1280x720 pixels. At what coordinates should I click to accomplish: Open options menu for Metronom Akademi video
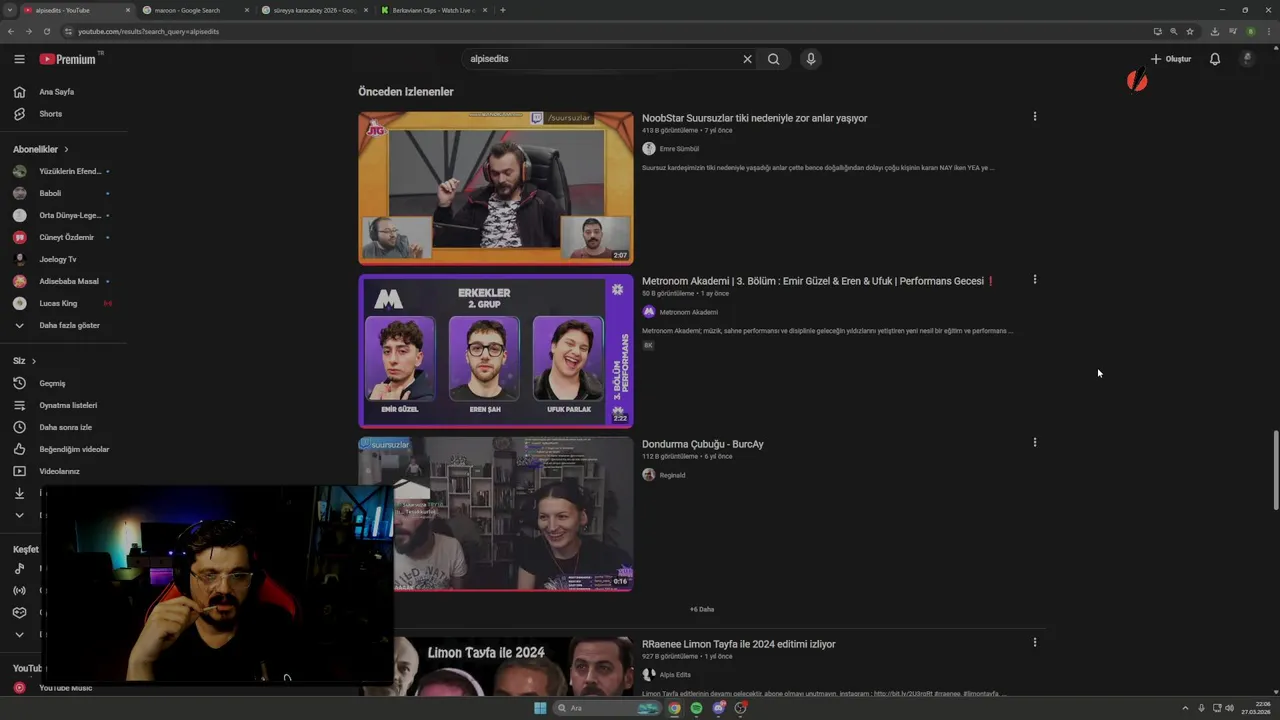click(x=1035, y=279)
